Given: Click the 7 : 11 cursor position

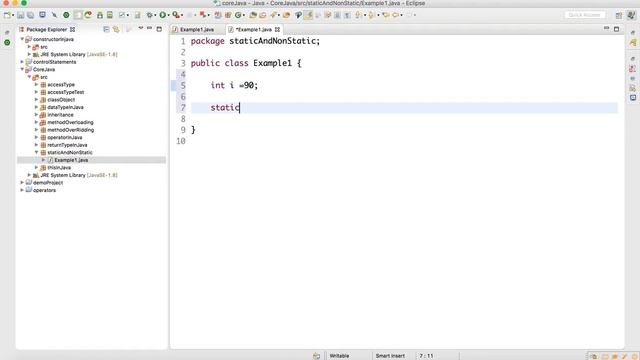Looking at the screenshot, I should coord(426,356).
